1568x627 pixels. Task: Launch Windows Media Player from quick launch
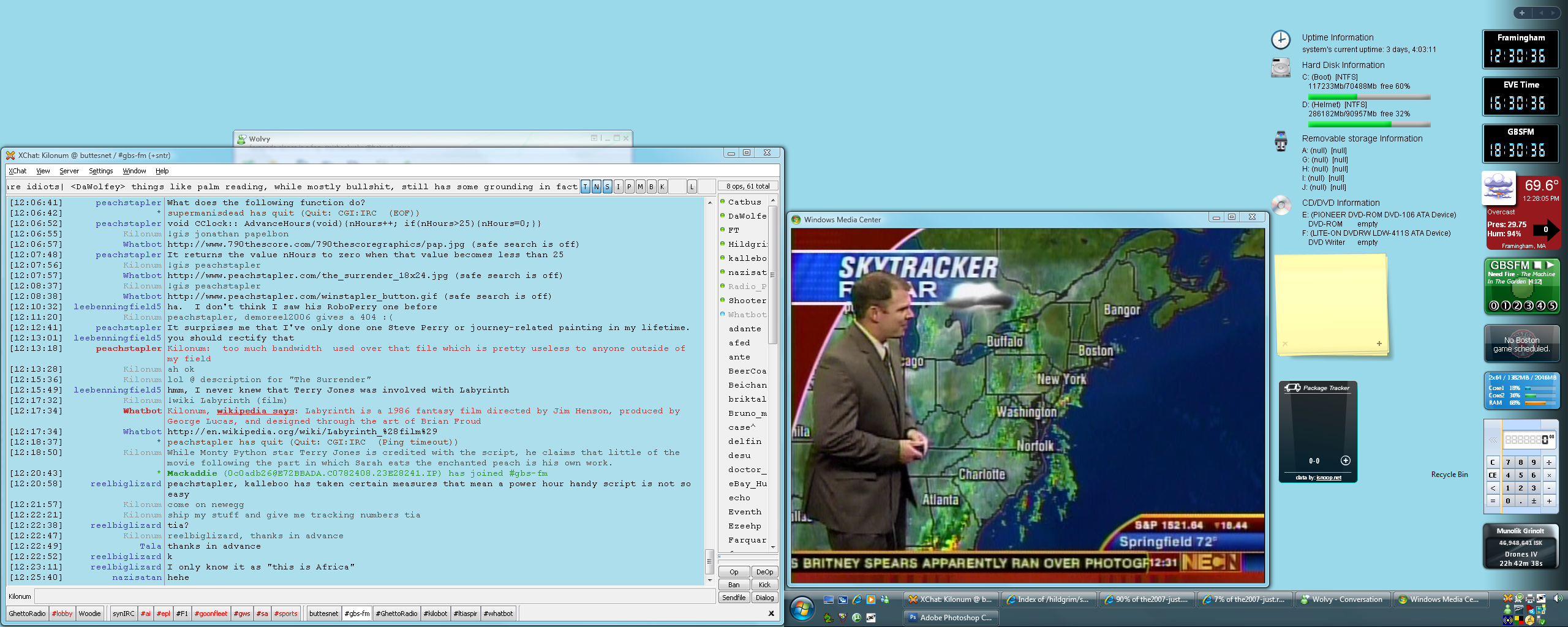(871, 600)
